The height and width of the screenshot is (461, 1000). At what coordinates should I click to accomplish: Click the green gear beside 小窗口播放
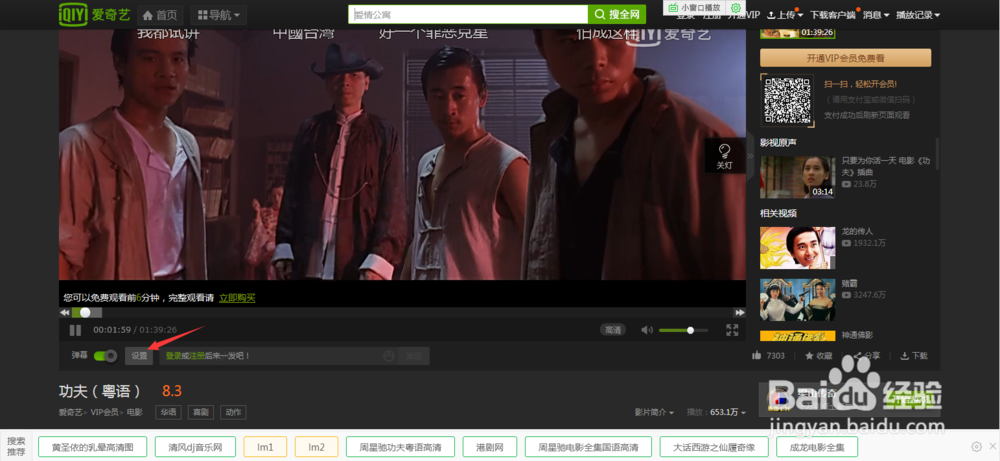point(735,8)
